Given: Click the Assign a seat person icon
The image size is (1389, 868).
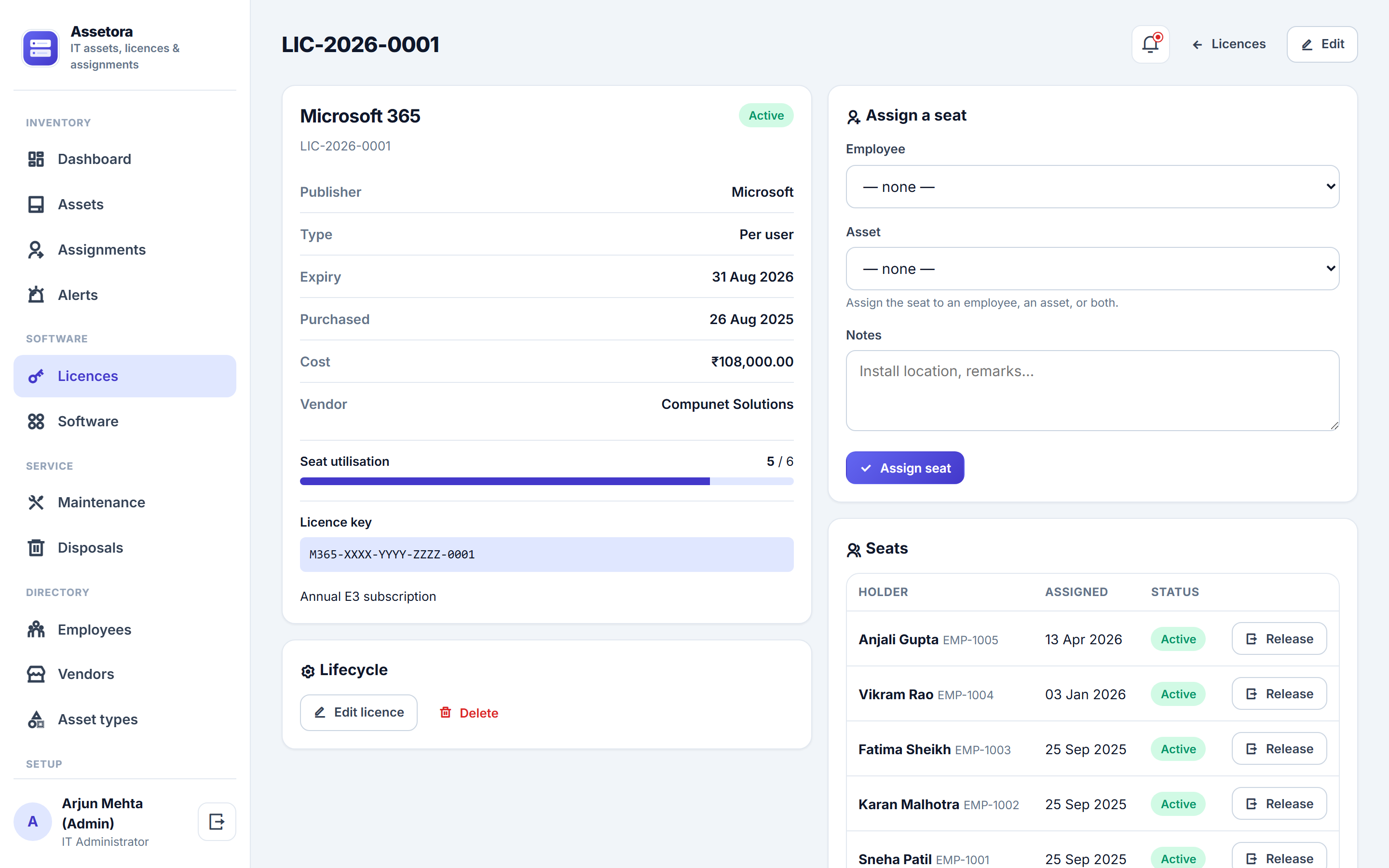Looking at the screenshot, I should pos(854,117).
